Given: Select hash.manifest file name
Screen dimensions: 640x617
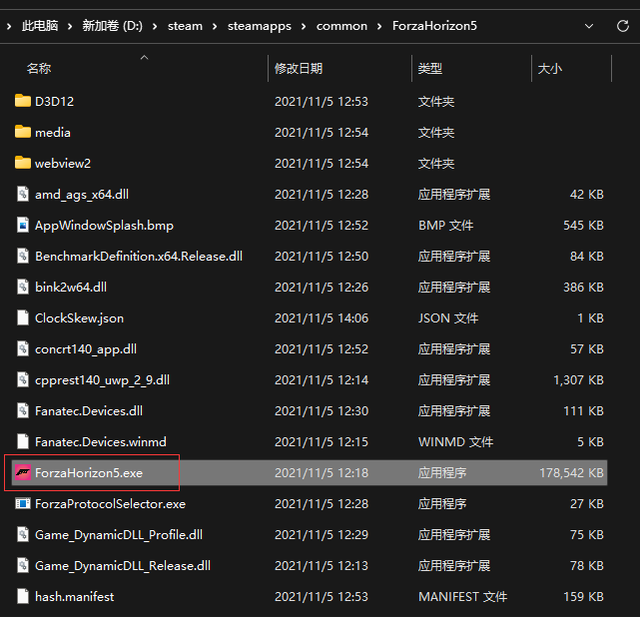Looking at the screenshot, I should (x=74, y=597).
